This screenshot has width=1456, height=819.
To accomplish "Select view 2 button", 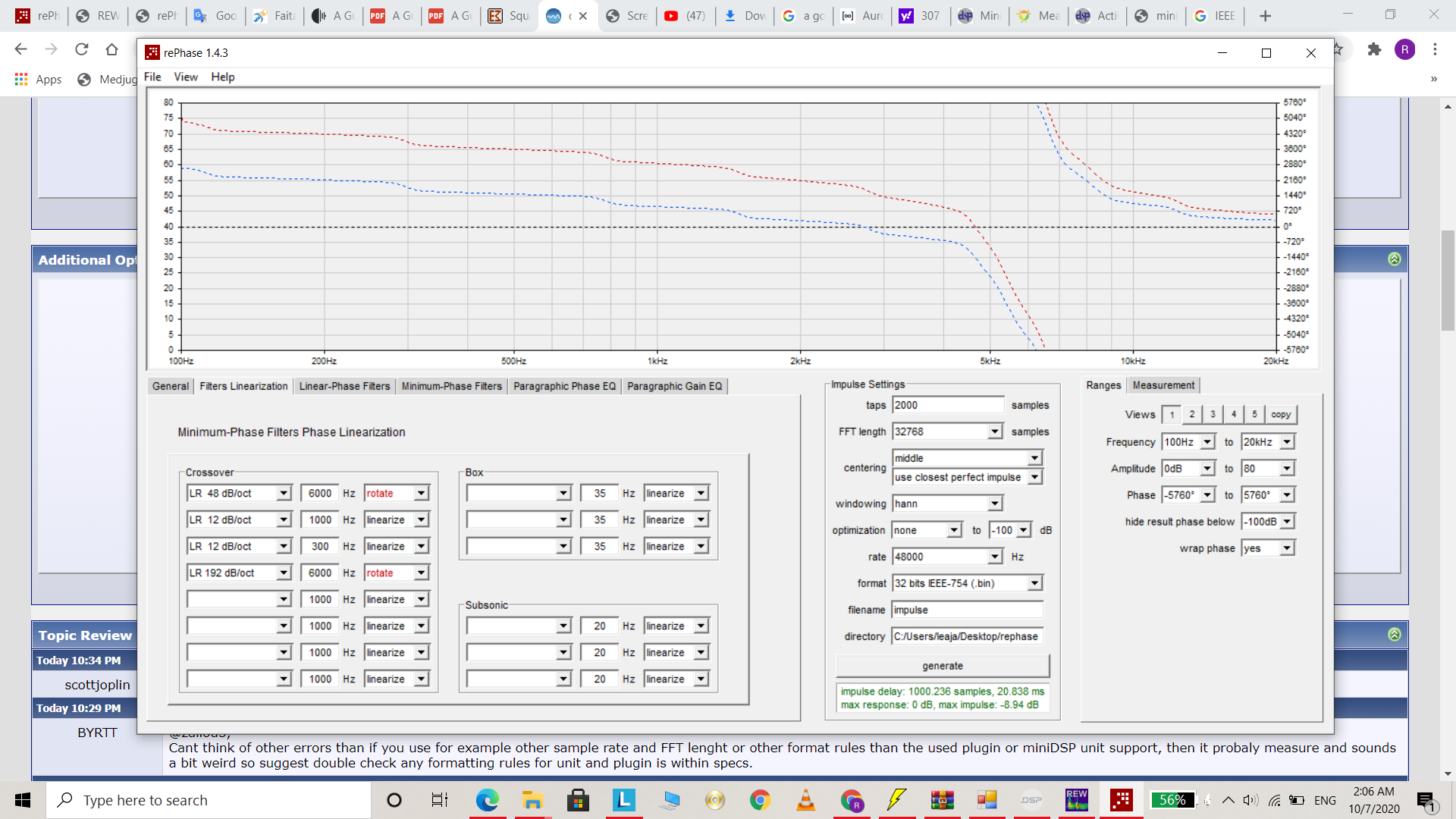I will [1192, 415].
